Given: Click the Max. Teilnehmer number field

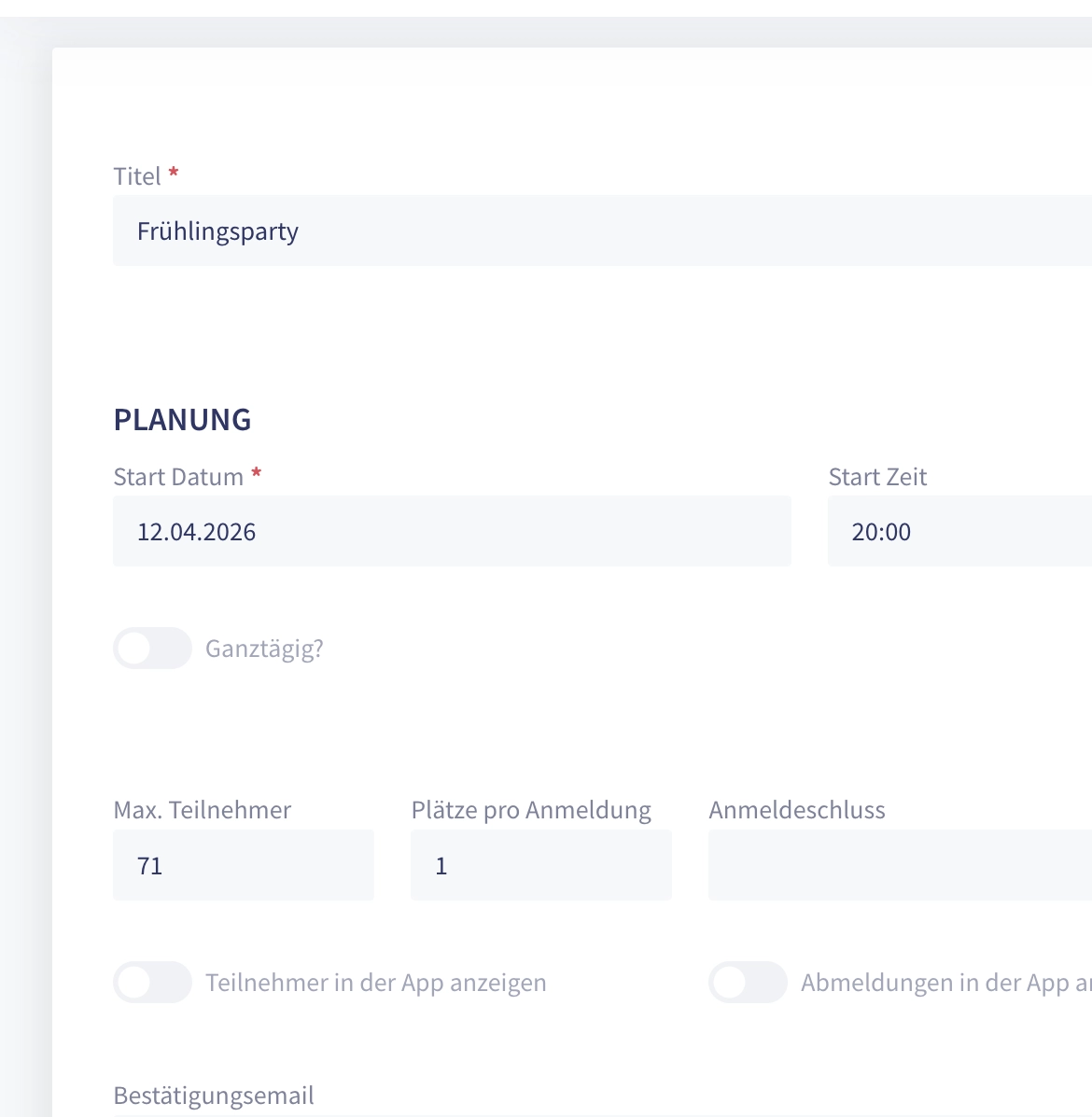Looking at the screenshot, I should (x=243, y=866).
